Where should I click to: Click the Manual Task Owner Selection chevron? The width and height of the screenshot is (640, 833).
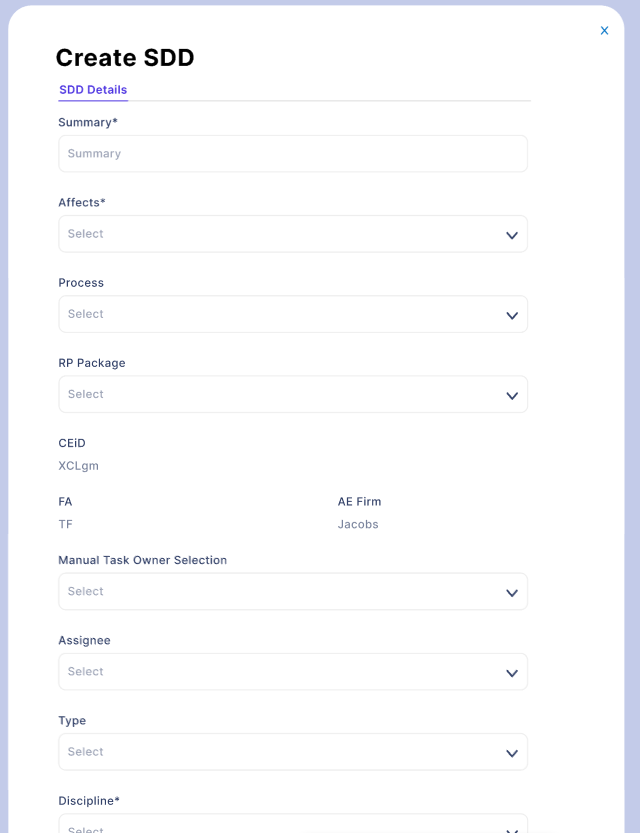(512, 592)
